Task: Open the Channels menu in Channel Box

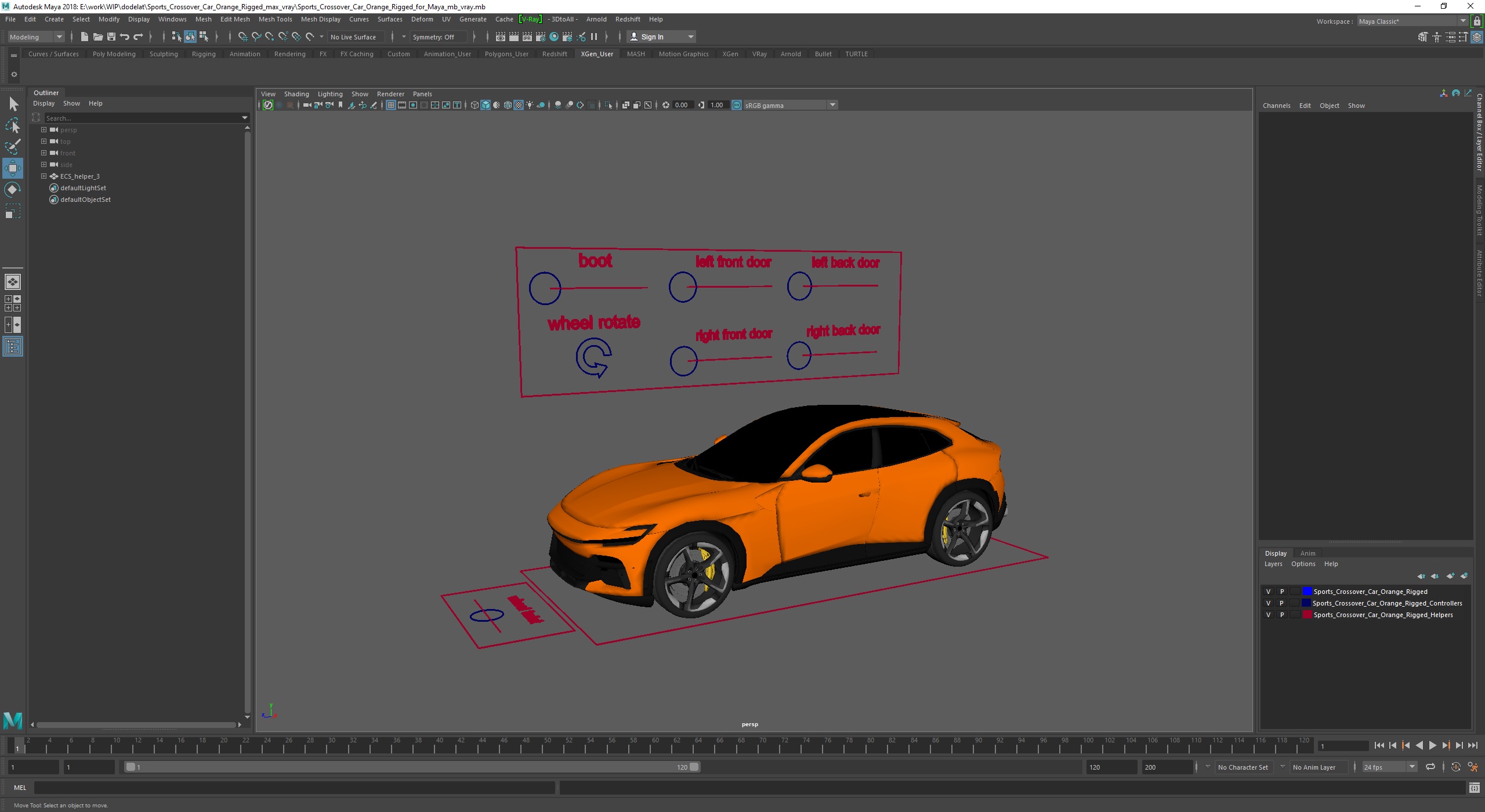Action: pos(1276,106)
